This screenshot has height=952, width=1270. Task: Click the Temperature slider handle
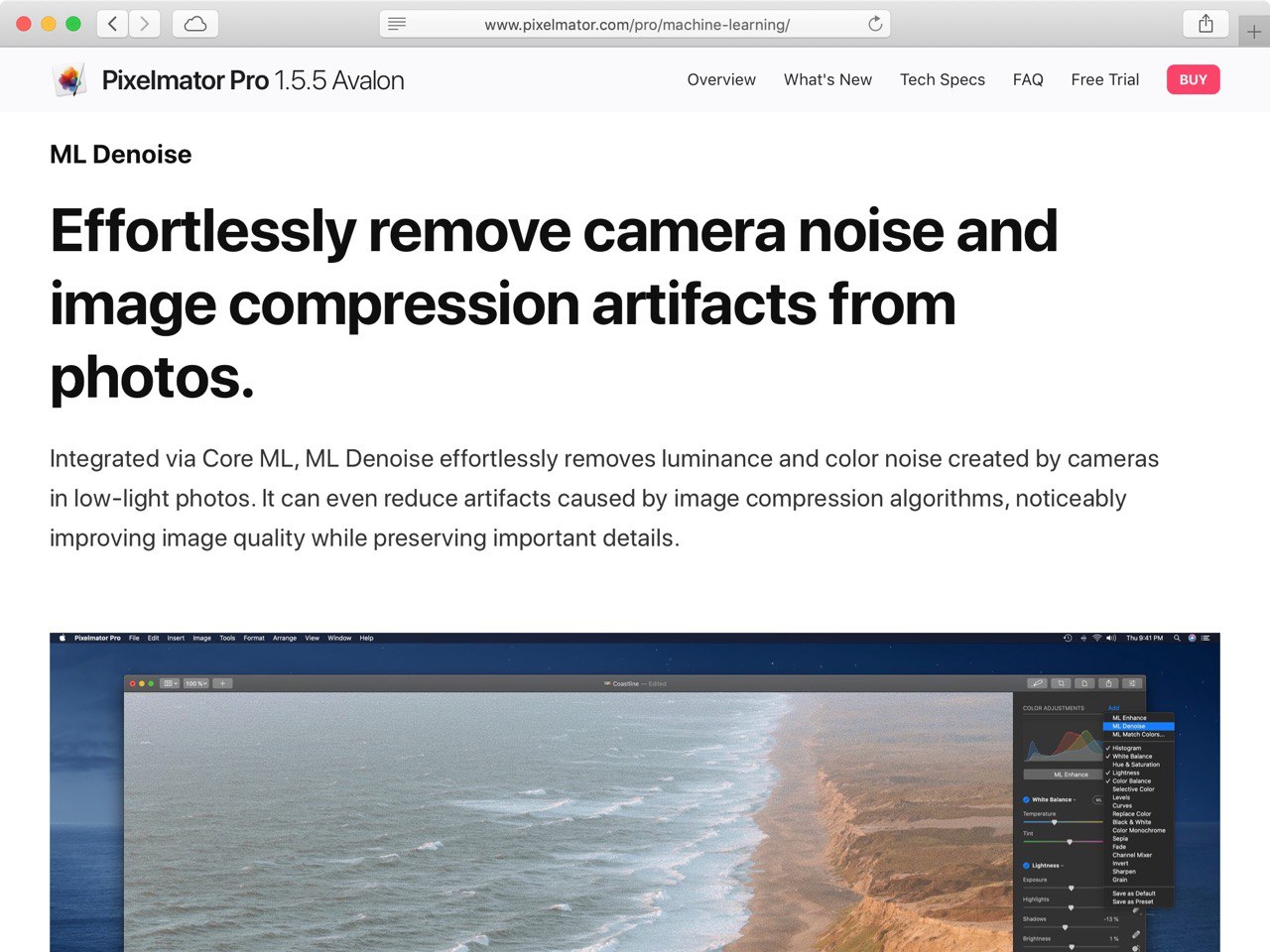click(x=1055, y=822)
